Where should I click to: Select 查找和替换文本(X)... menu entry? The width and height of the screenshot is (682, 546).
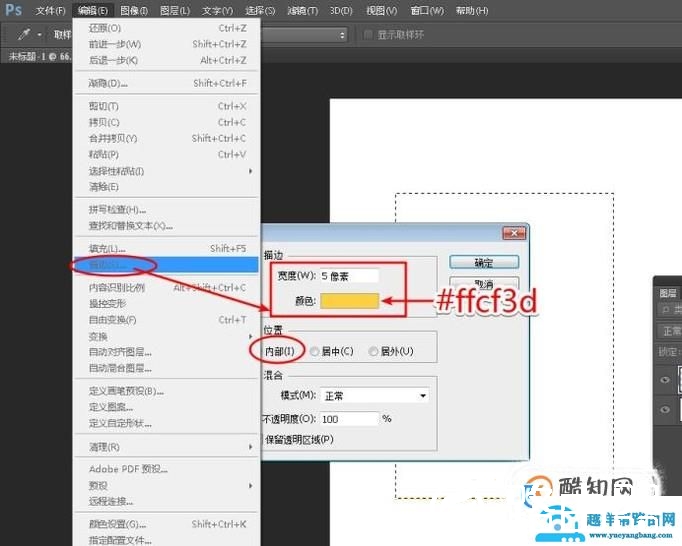tap(167, 226)
